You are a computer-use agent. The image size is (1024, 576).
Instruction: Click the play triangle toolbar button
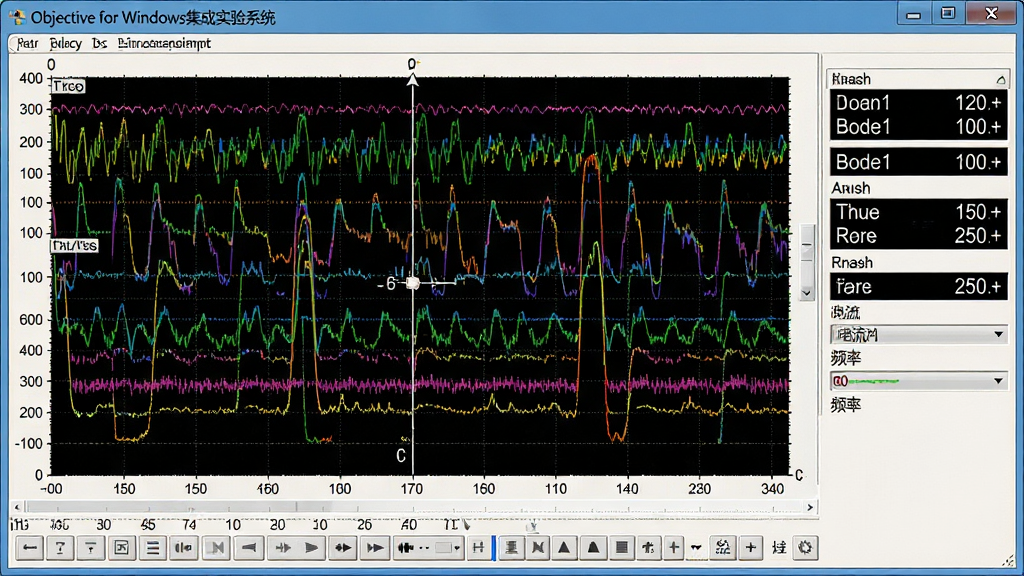312,547
